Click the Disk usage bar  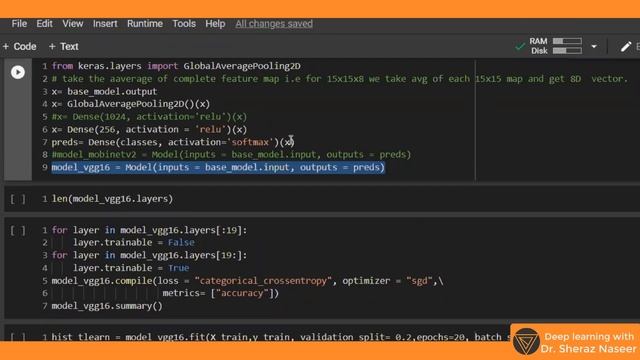point(567,51)
